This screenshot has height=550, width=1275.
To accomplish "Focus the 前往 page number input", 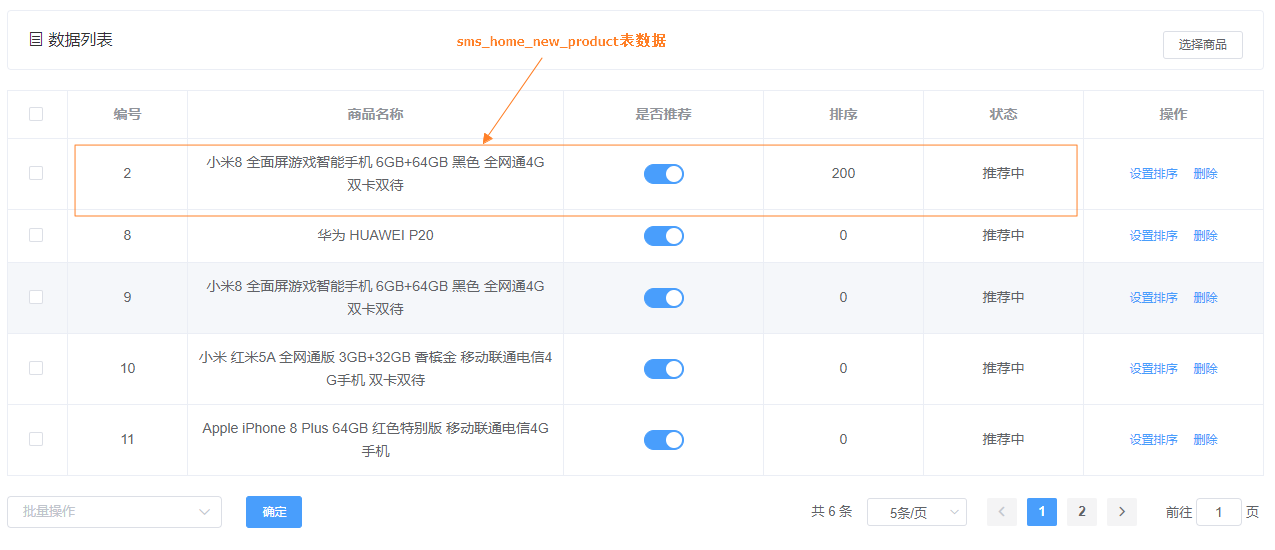I will click(1218, 512).
